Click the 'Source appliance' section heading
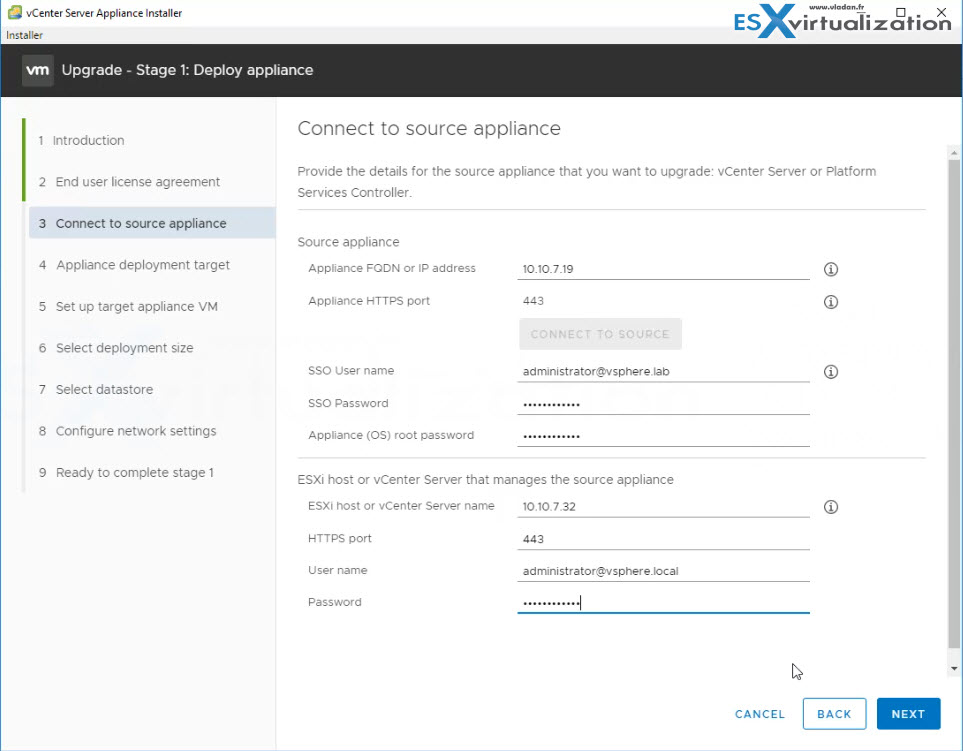 pyautogui.click(x=348, y=242)
